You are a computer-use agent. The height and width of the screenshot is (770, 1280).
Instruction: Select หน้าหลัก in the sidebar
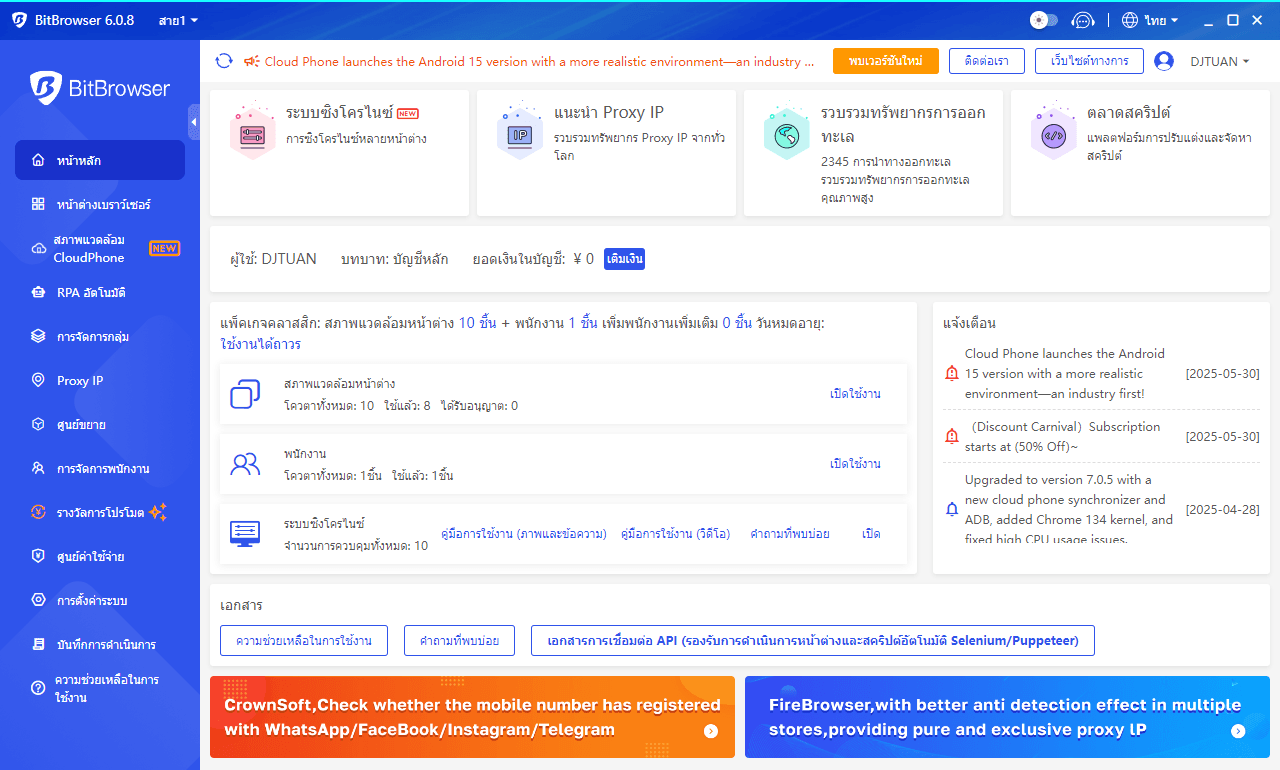click(100, 160)
